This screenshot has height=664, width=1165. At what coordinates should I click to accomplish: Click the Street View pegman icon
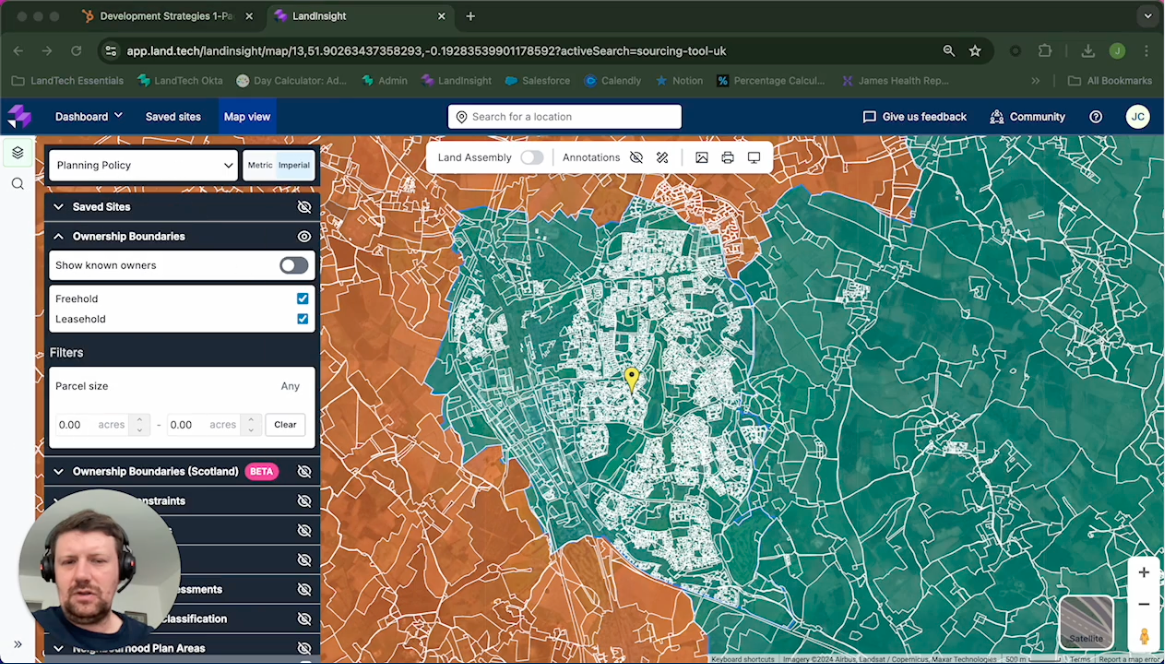click(1143, 637)
